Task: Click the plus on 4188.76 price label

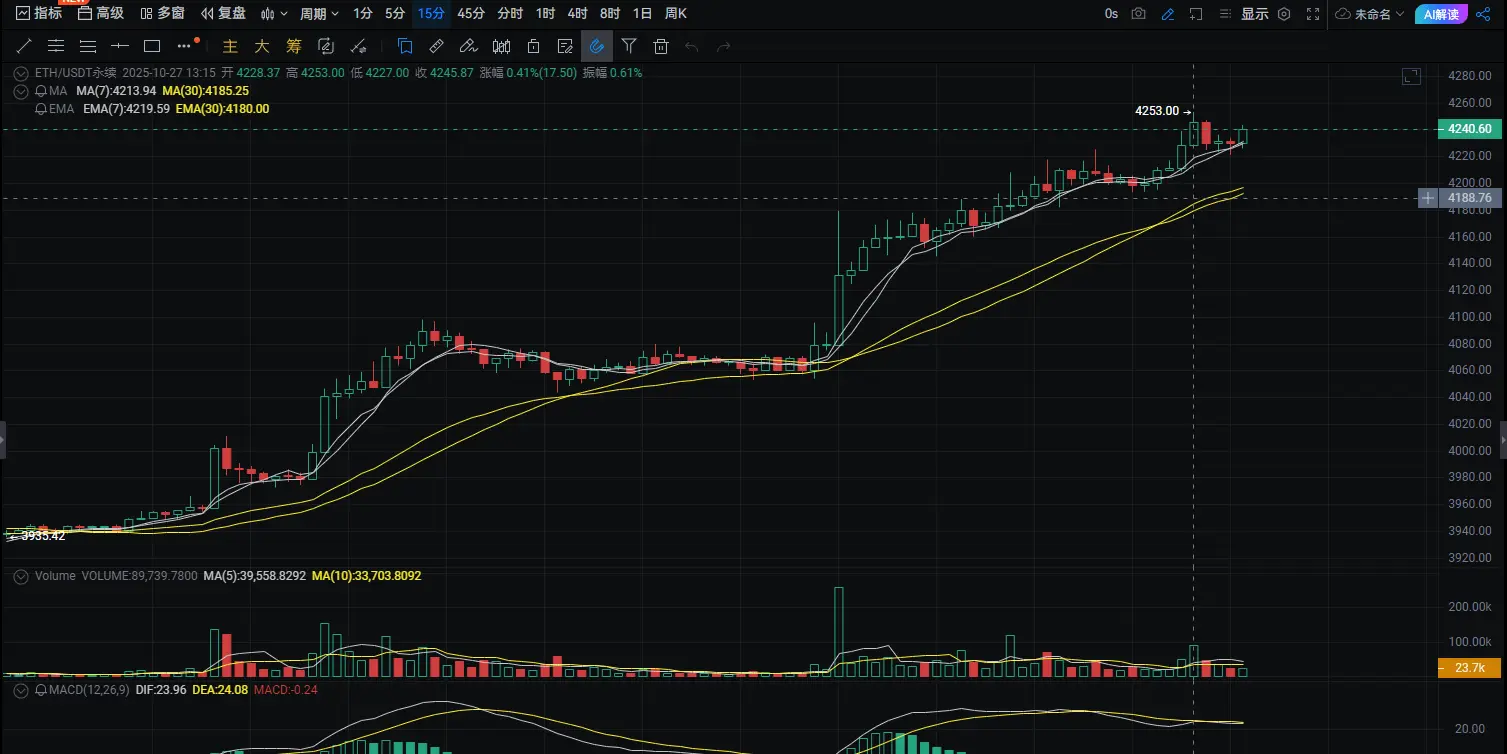Action: (x=1428, y=198)
